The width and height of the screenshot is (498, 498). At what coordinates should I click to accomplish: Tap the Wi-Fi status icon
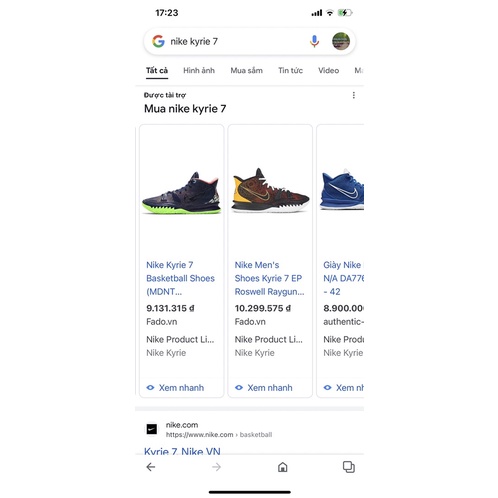(x=330, y=13)
